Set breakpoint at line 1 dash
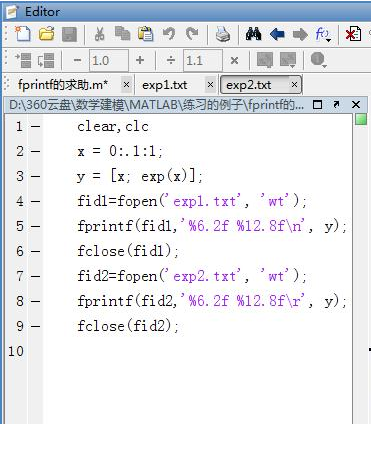Screen dimensions: 371x459 tap(35, 127)
